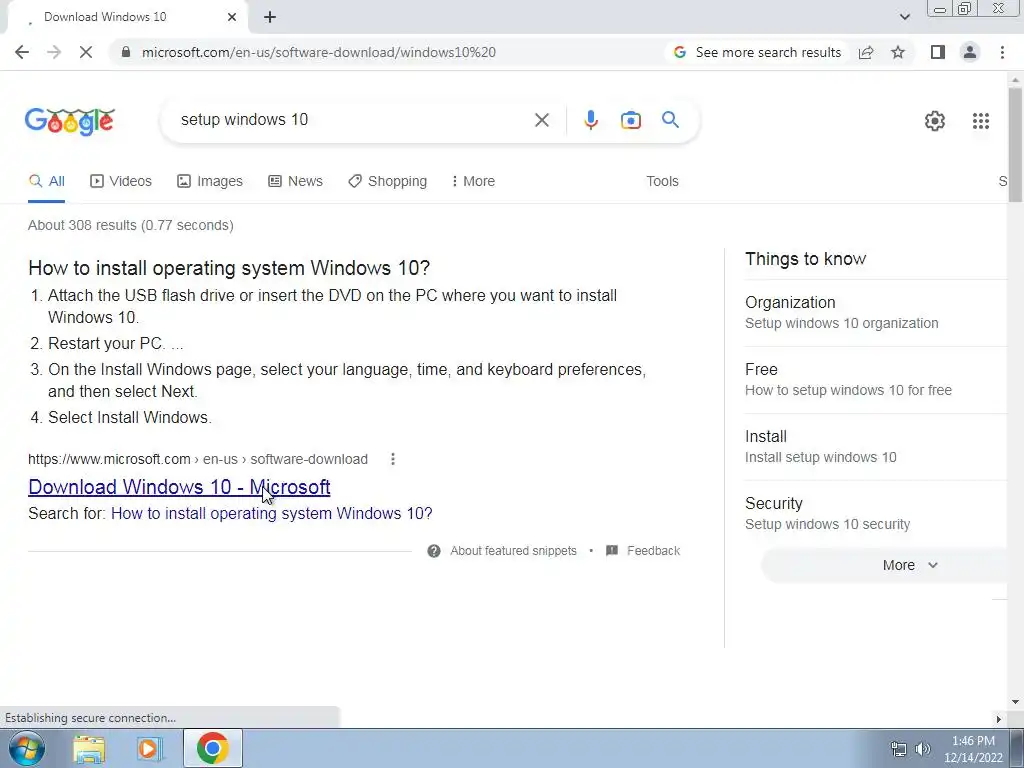Click the address bar URL

click(x=319, y=52)
